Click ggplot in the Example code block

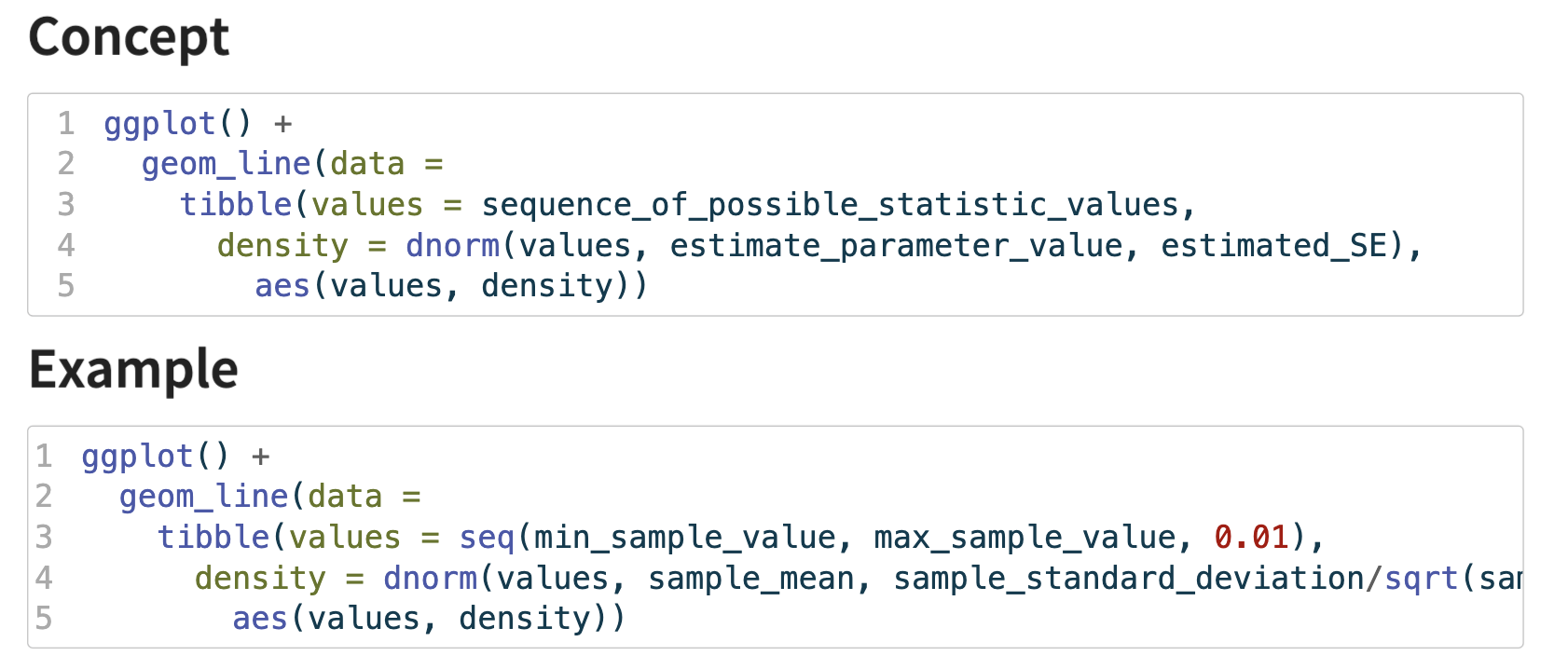(x=137, y=457)
